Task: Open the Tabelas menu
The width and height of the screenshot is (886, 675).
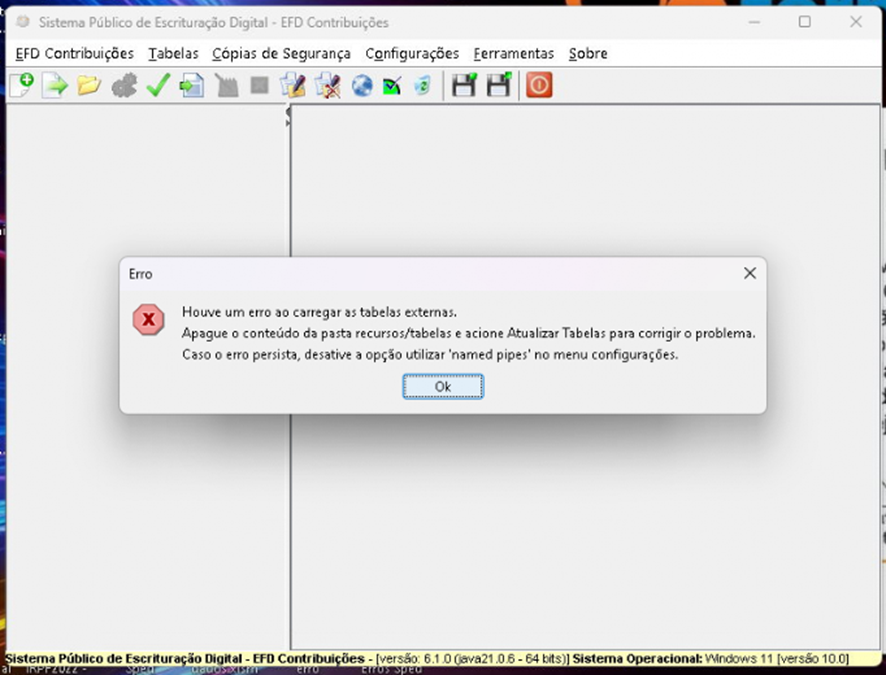Action: pyautogui.click(x=173, y=54)
